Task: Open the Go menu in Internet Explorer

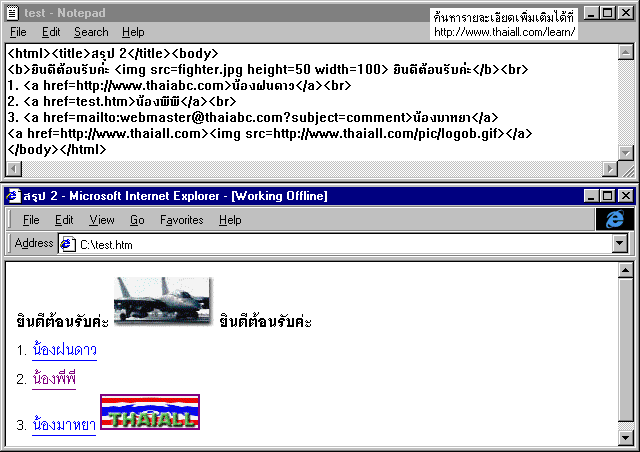Action: click(137, 220)
